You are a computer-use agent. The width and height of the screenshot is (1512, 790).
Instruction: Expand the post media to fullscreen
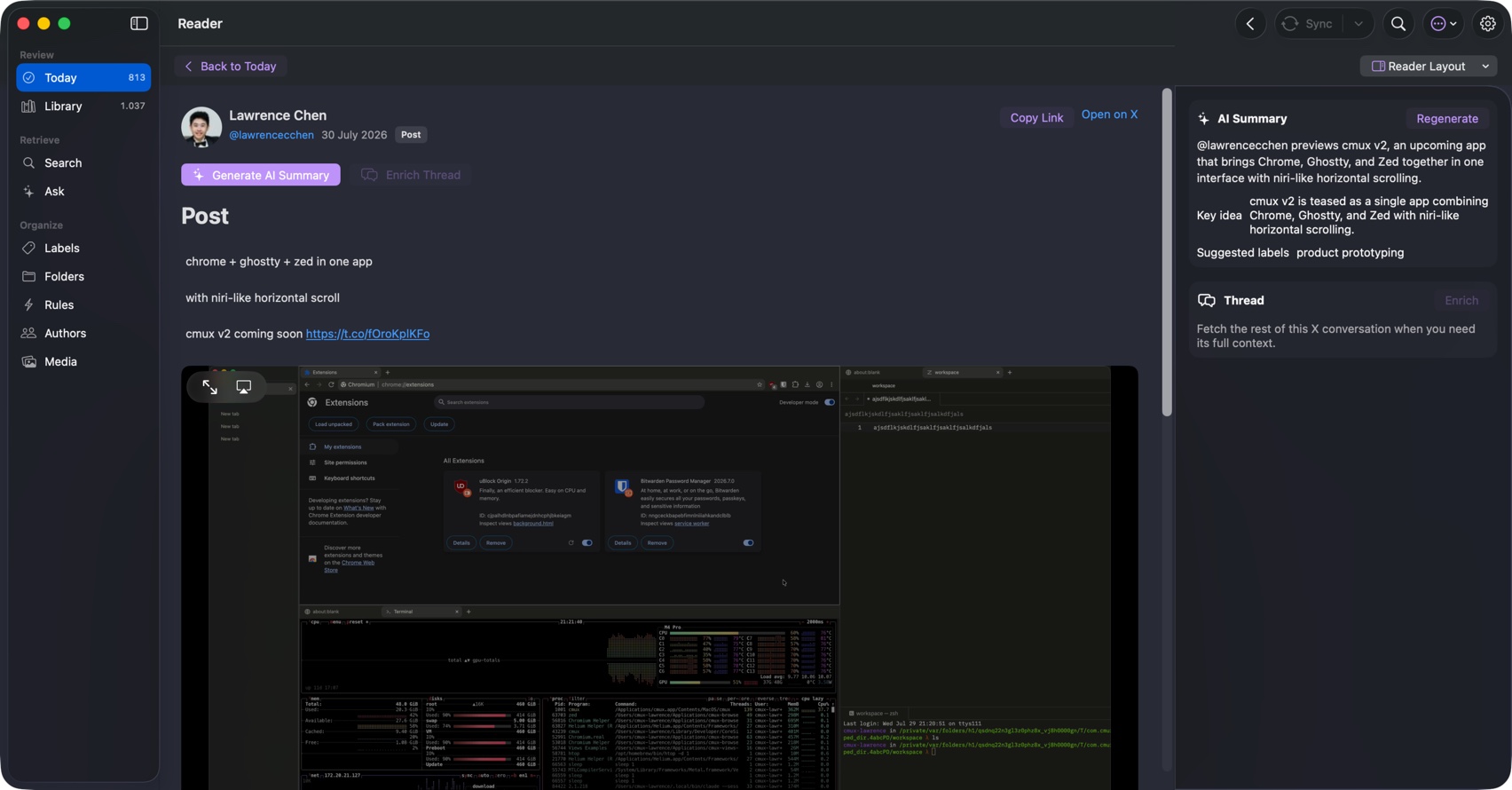pyautogui.click(x=210, y=387)
